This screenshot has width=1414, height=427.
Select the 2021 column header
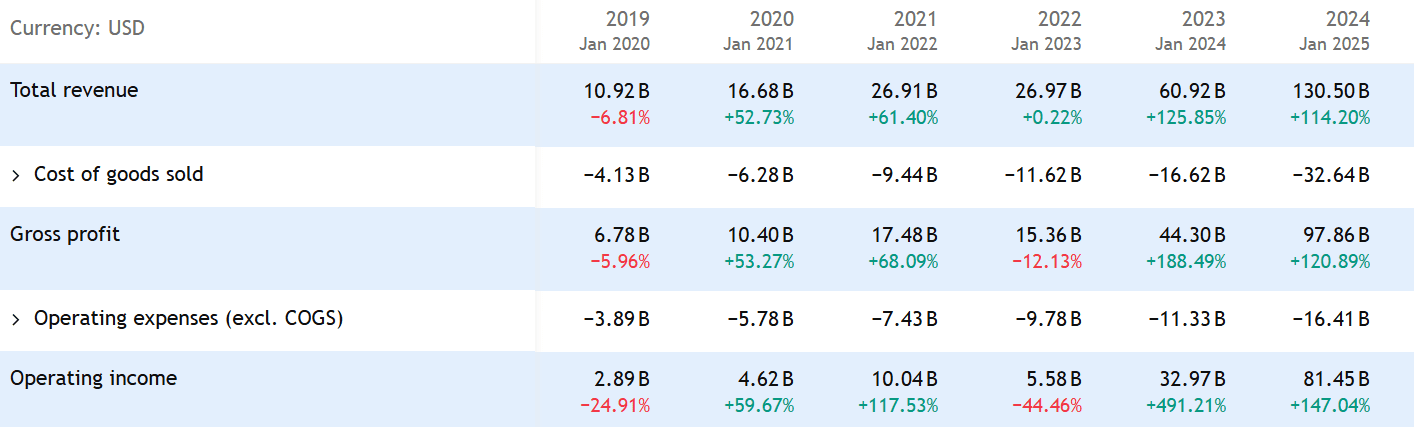click(x=915, y=19)
